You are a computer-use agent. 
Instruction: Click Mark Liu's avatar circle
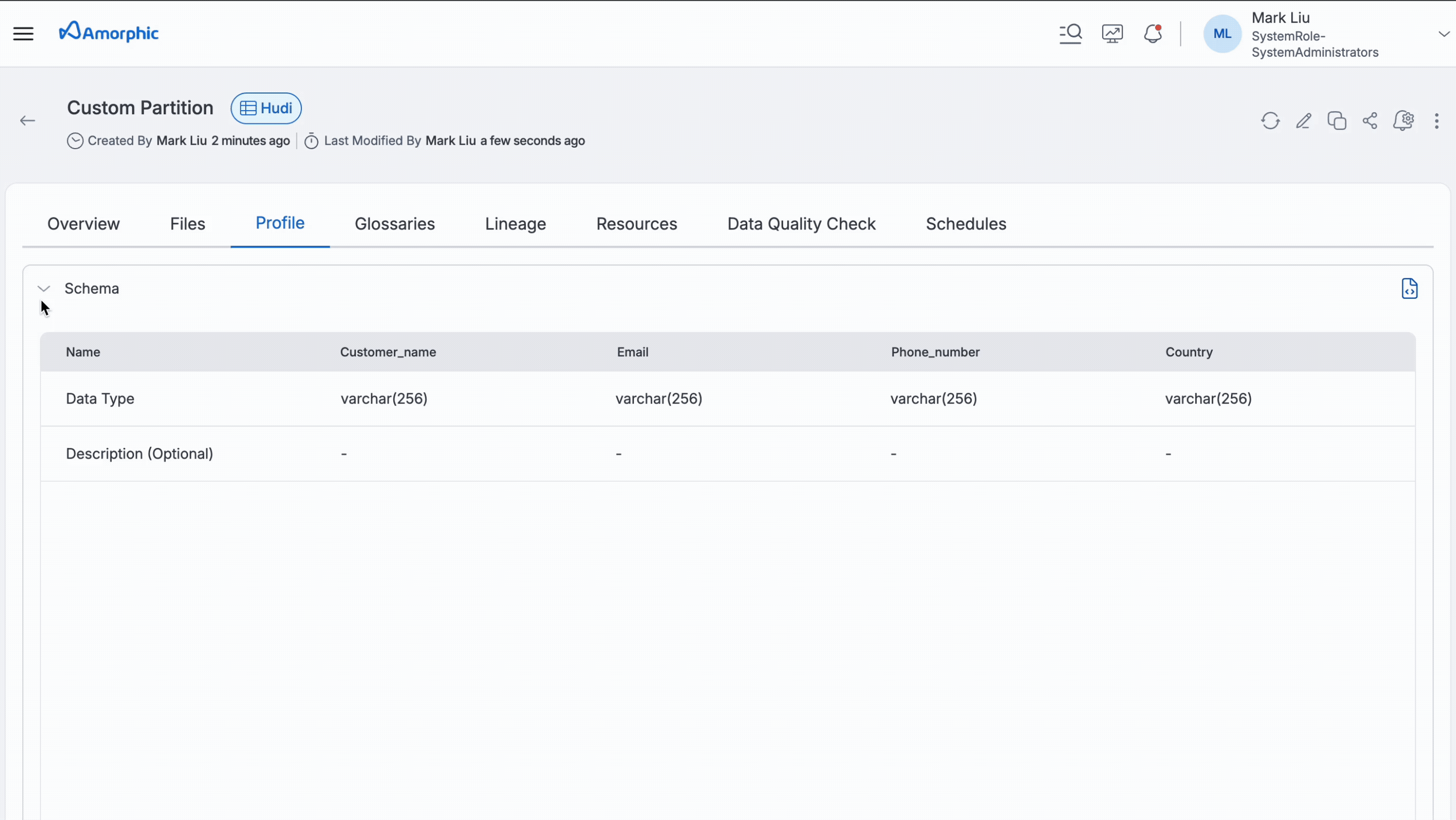(1221, 34)
